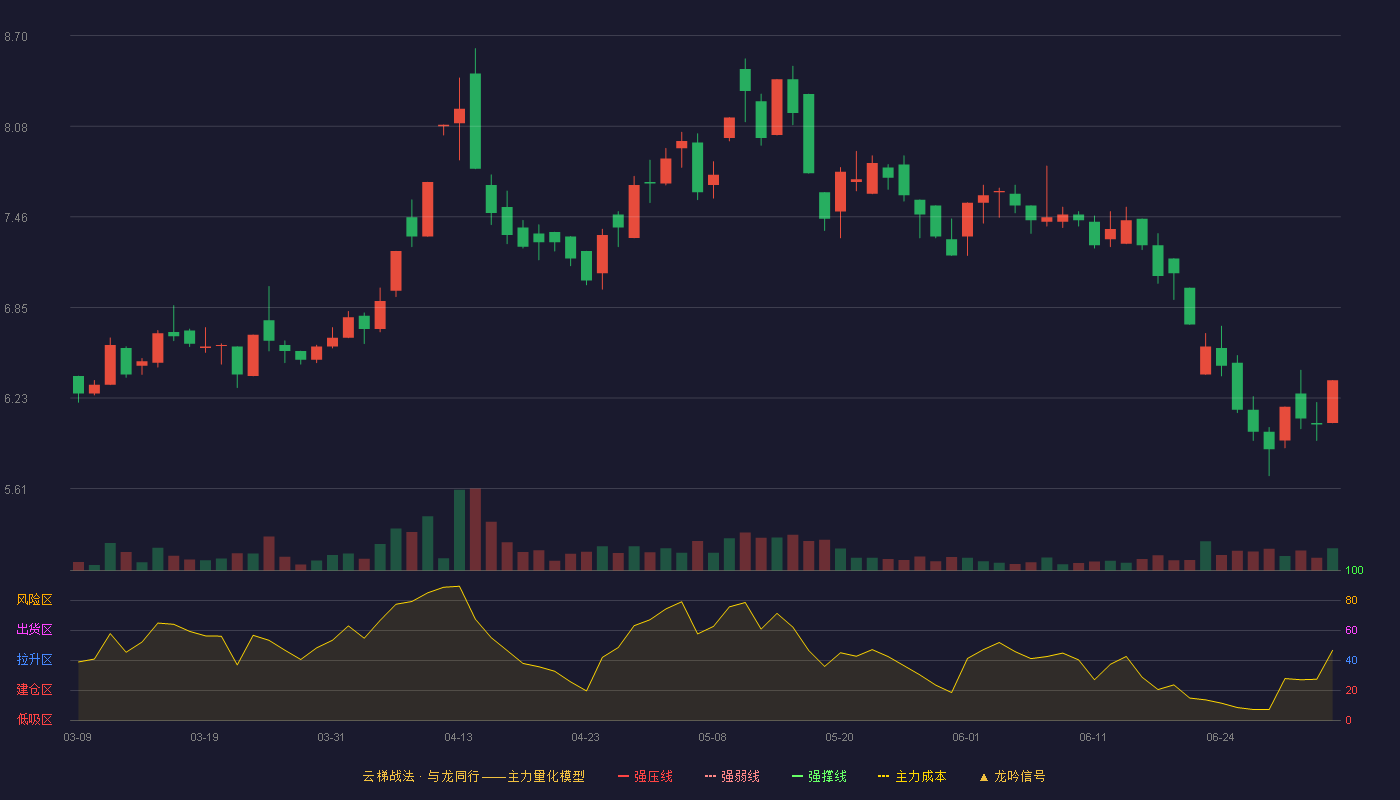Click the 40 indicator axis value
Image resolution: width=1400 pixels, height=800 pixels.
[x=1351, y=661]
